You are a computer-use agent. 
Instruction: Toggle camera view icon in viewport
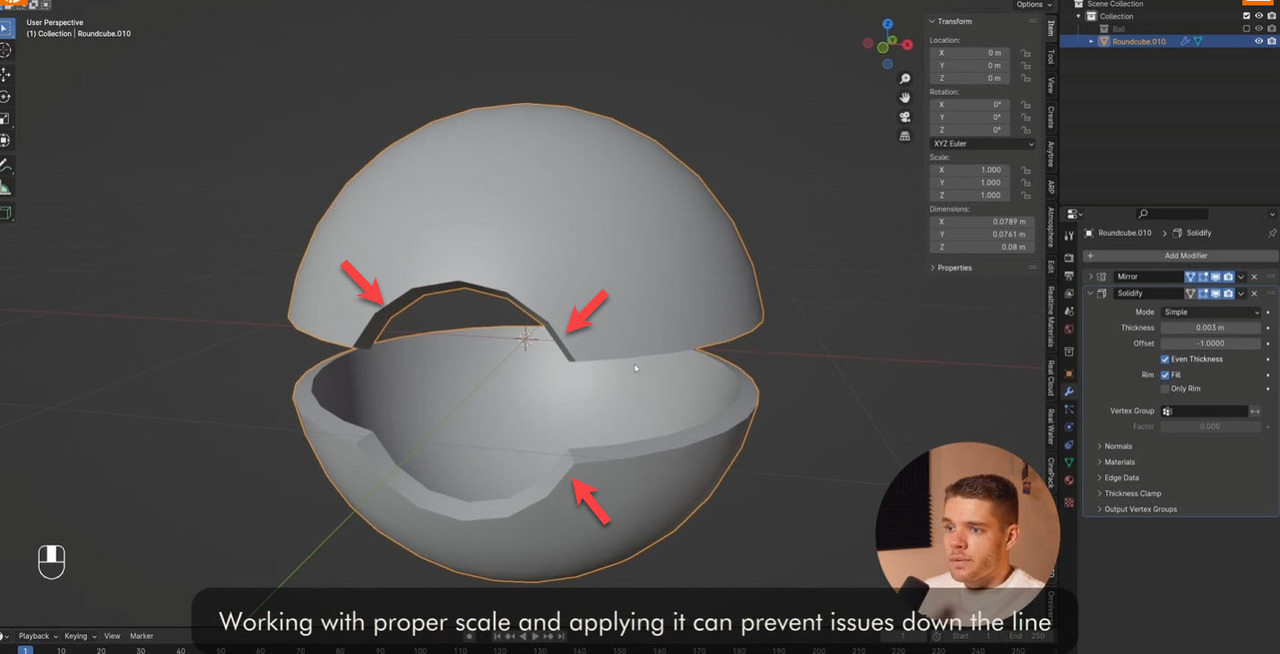905,117
